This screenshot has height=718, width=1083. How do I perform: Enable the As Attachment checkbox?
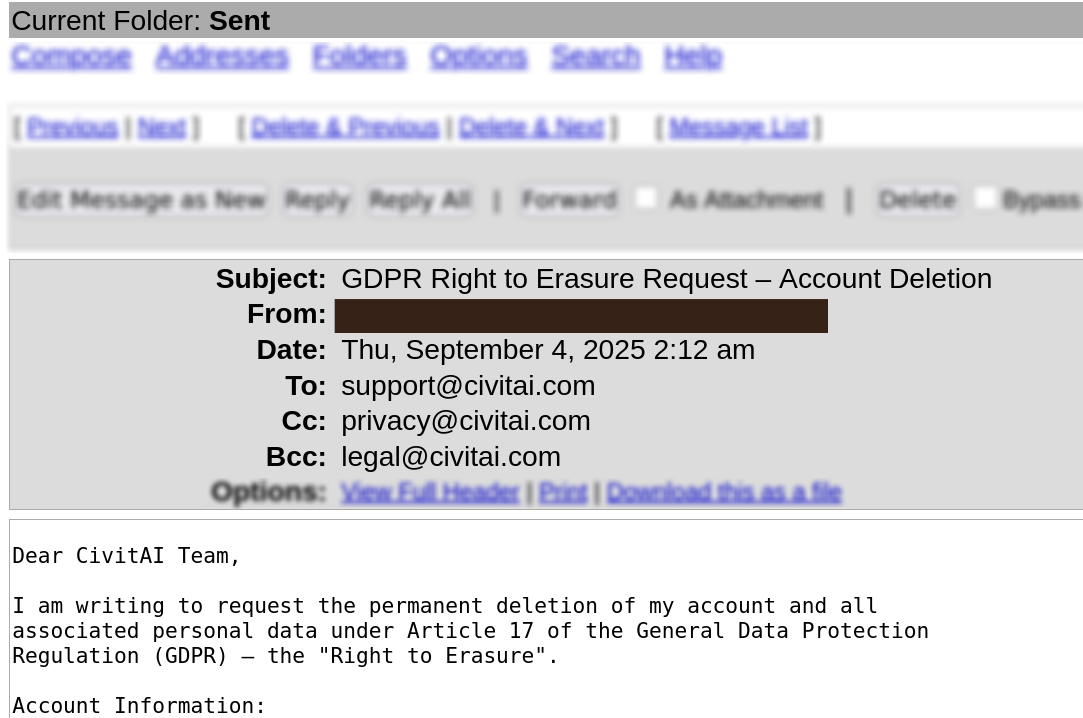click(646, 197)
